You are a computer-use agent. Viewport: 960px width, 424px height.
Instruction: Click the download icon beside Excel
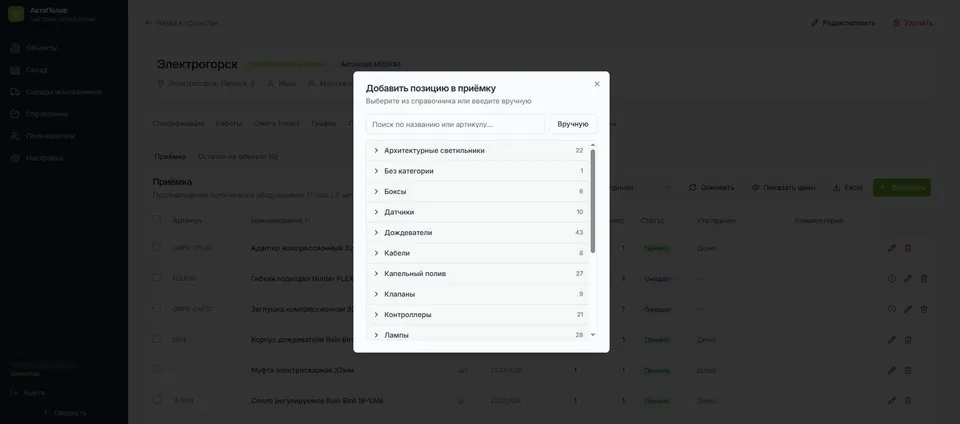point(836,188)
